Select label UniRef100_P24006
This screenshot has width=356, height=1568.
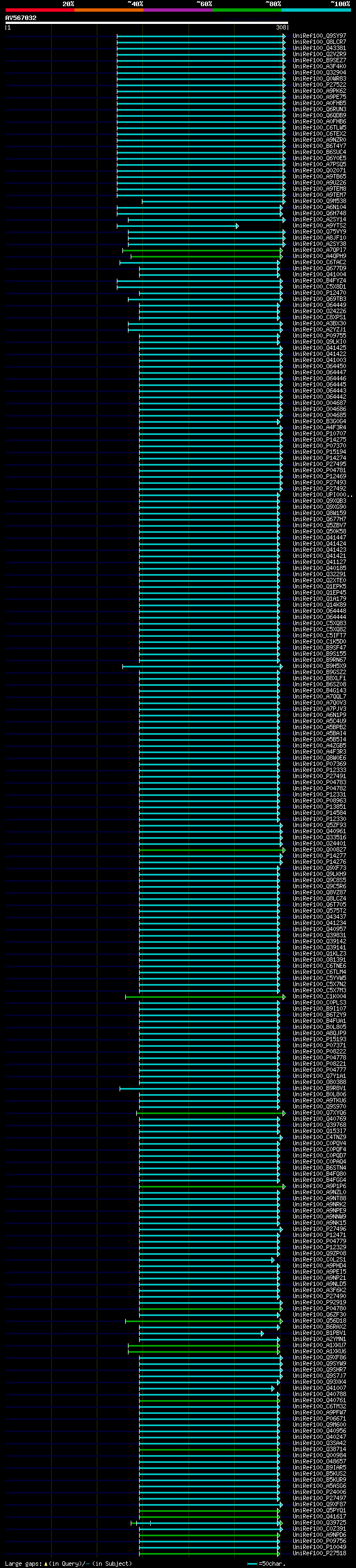319,1491
